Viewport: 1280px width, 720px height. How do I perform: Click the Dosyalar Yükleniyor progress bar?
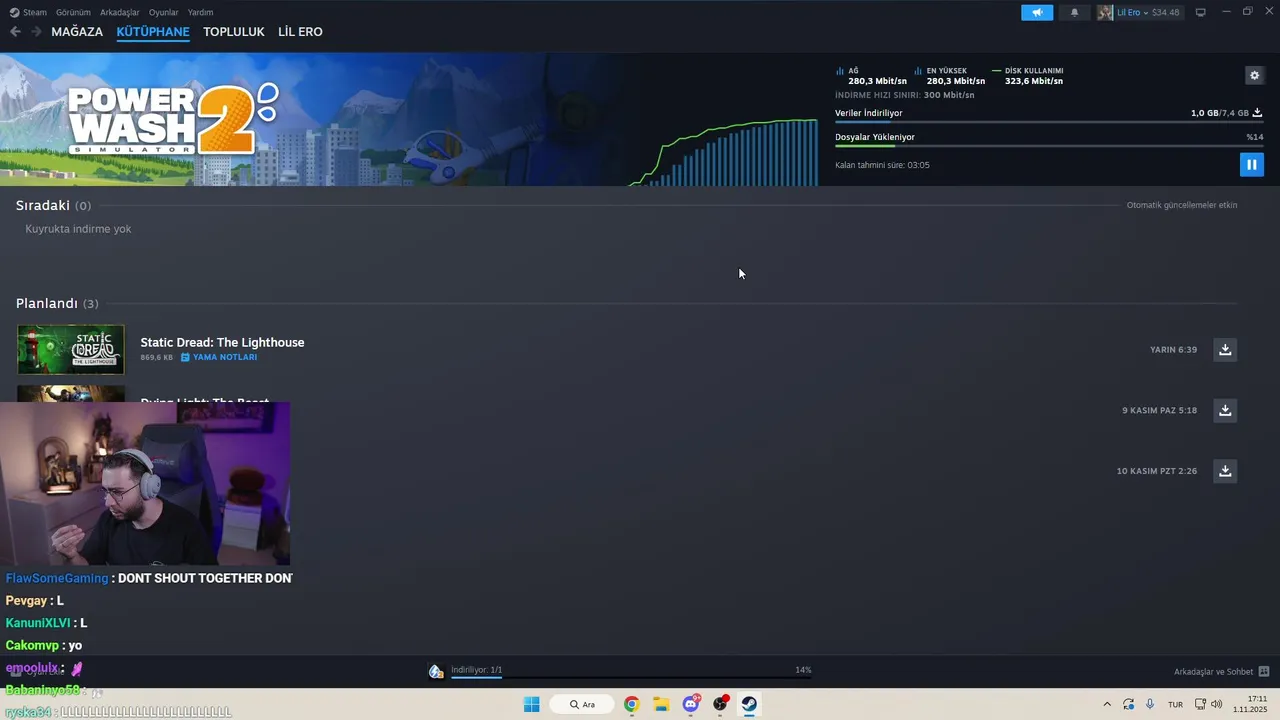(x=1049, y=146)
